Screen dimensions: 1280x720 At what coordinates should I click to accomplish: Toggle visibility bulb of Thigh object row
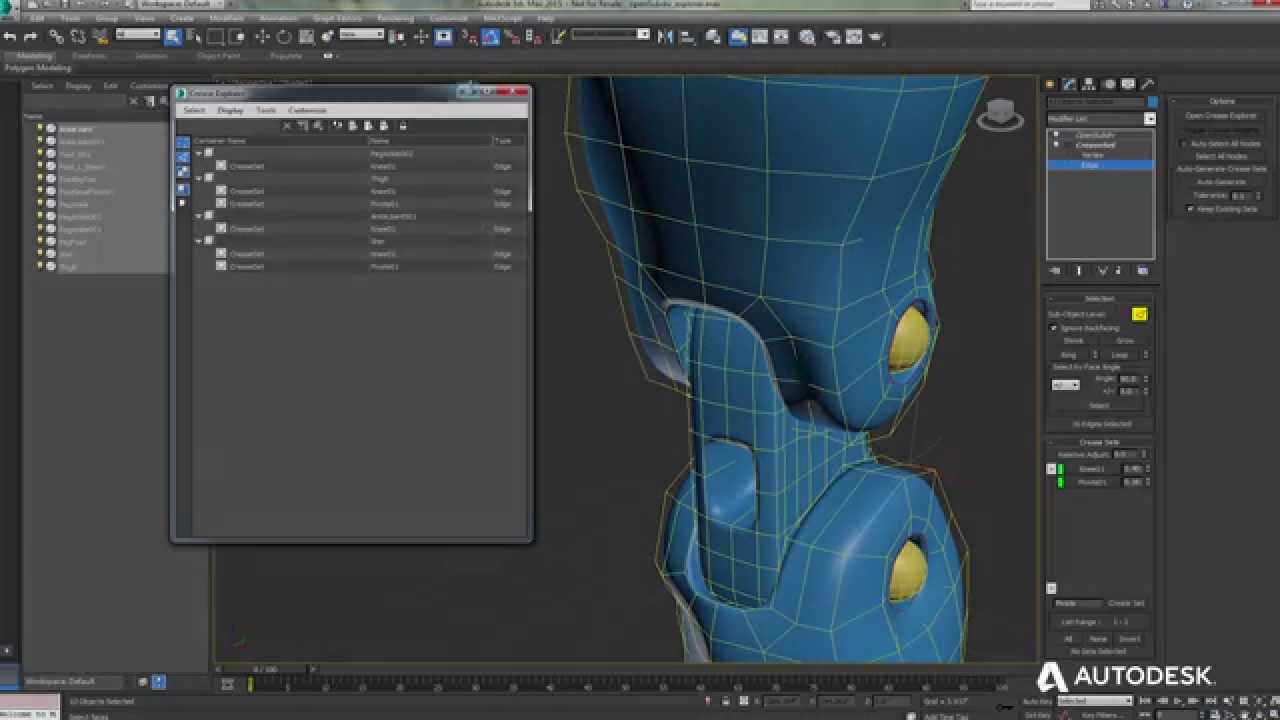(40, 267)
